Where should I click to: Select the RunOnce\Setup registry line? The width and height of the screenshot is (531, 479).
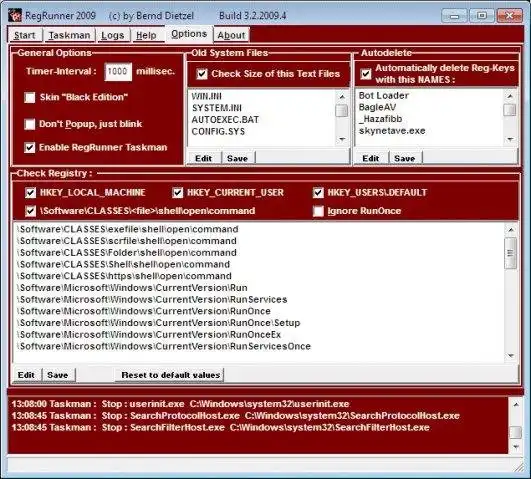pos(159,323)
